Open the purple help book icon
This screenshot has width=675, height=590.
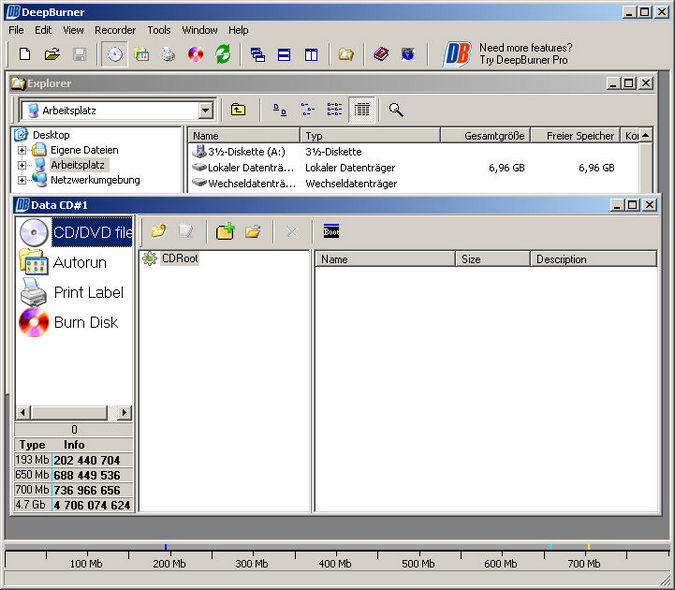click(x=381, y=54)
